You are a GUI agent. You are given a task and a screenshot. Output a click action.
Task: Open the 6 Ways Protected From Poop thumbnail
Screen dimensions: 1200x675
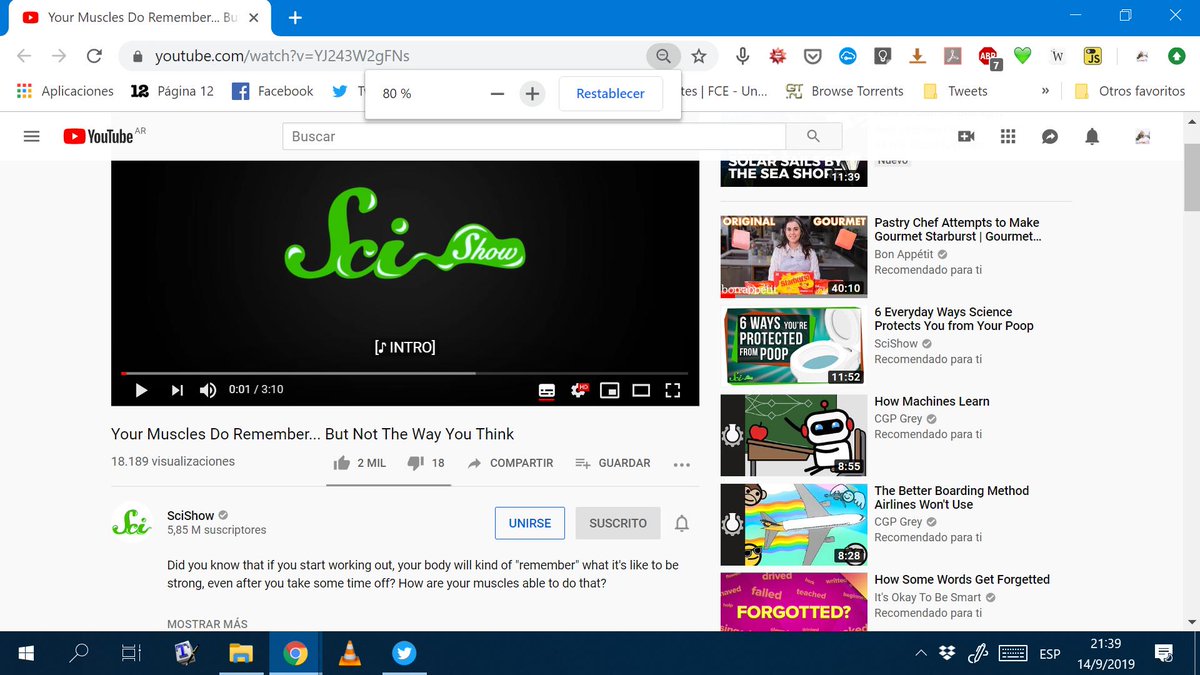pyautogui.click(x=794, y=346)
